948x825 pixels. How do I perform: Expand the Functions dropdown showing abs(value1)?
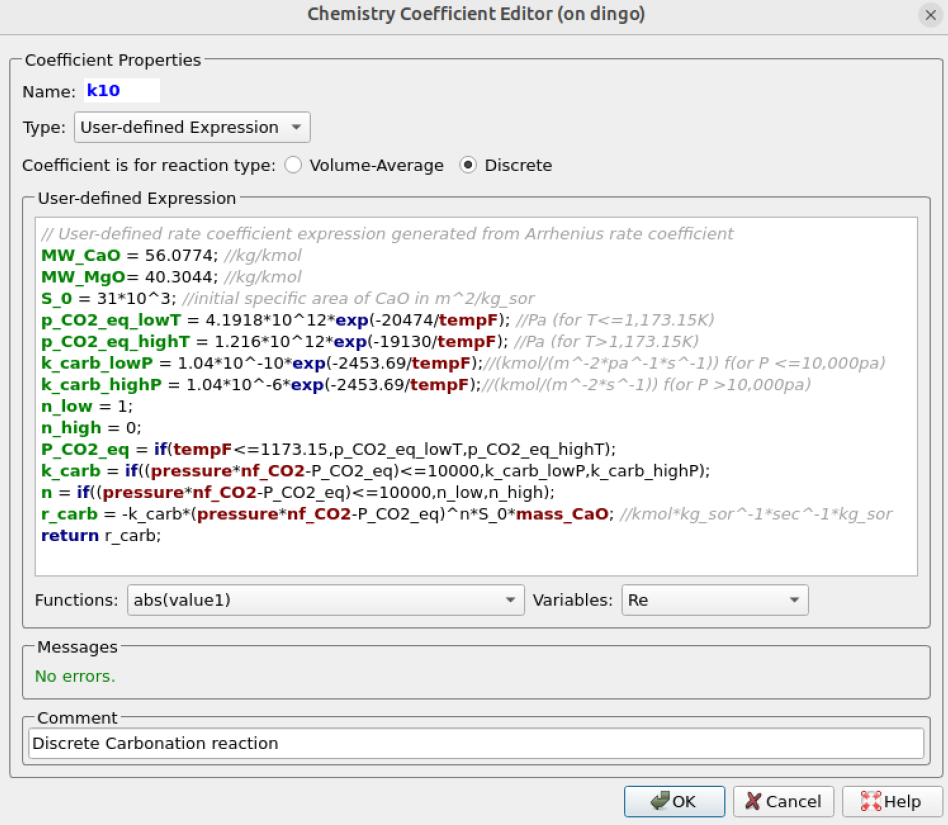[x=325, y=600]
